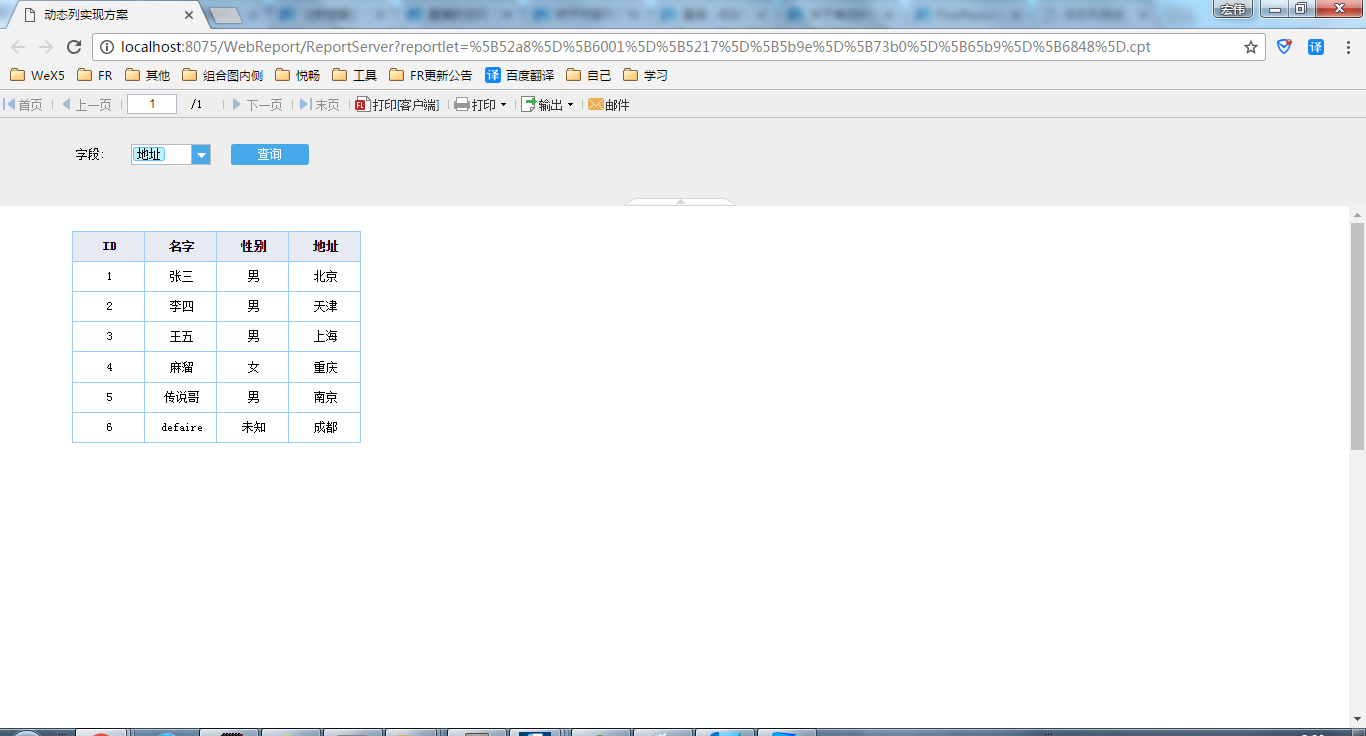
Task: Open the Chrome three-dot menu
Action: pos(1348,47)
